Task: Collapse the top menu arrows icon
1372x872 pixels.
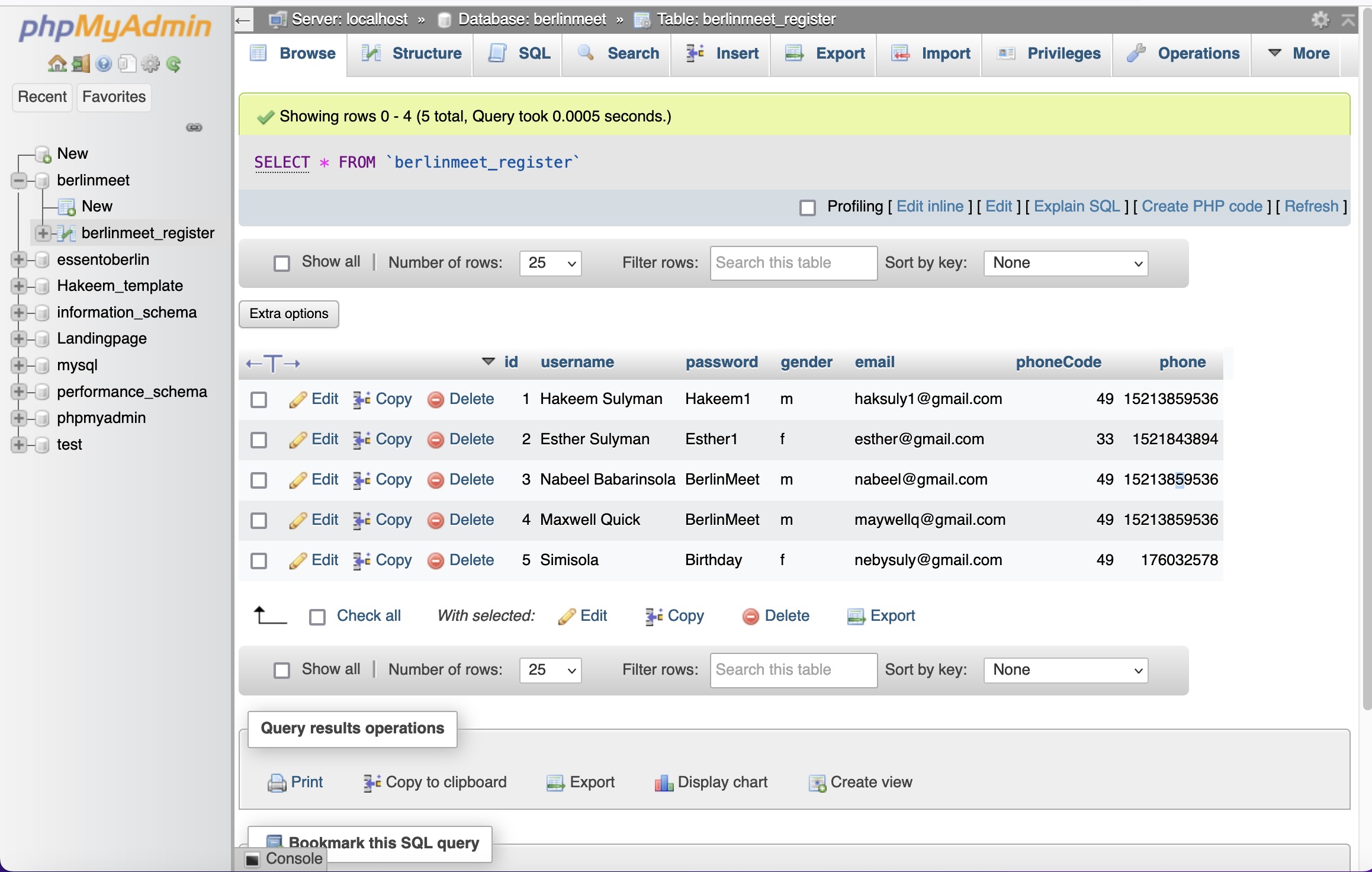Action: 1348,20
